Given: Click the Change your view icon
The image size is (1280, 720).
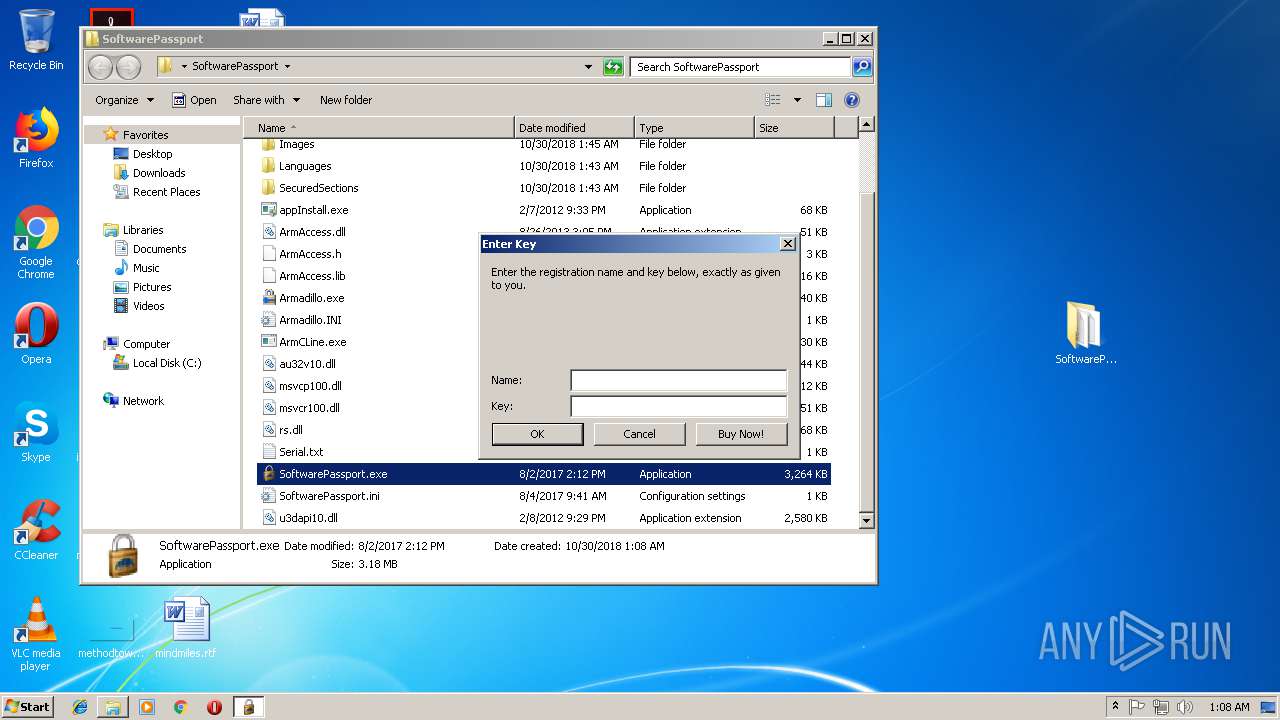Looking at the screenshot, I should coord(772,100).
